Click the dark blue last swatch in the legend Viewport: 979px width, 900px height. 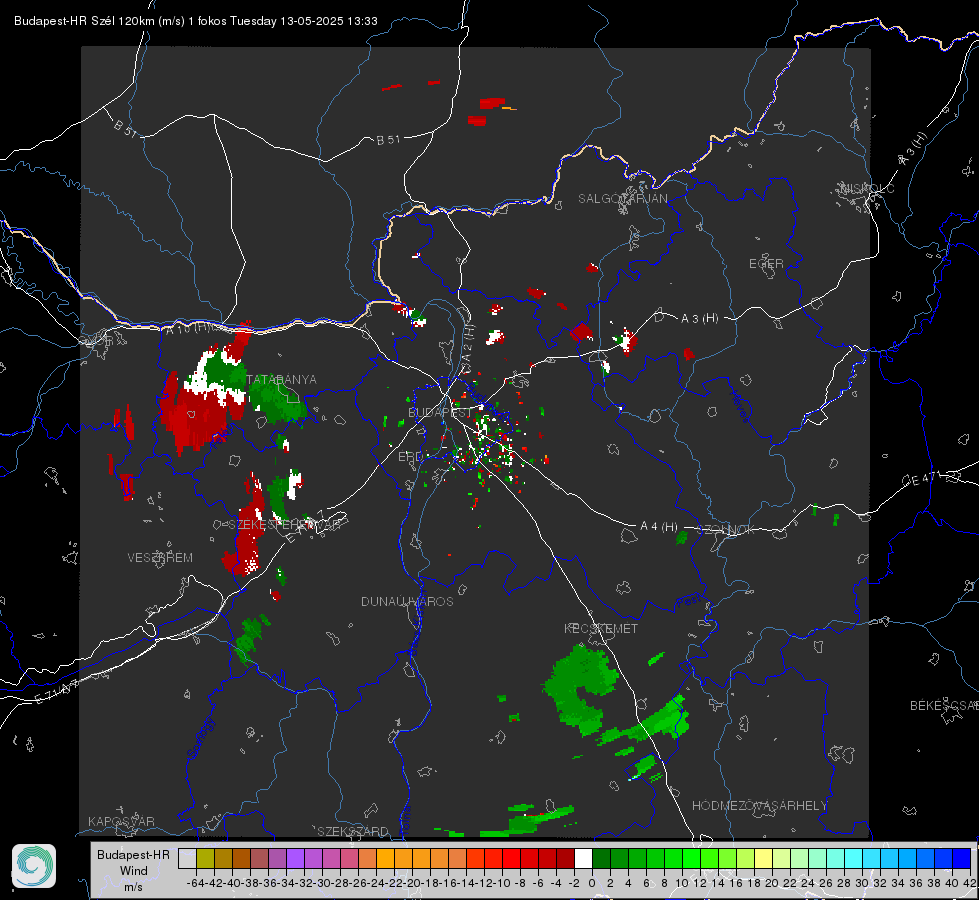coord(962,859)
